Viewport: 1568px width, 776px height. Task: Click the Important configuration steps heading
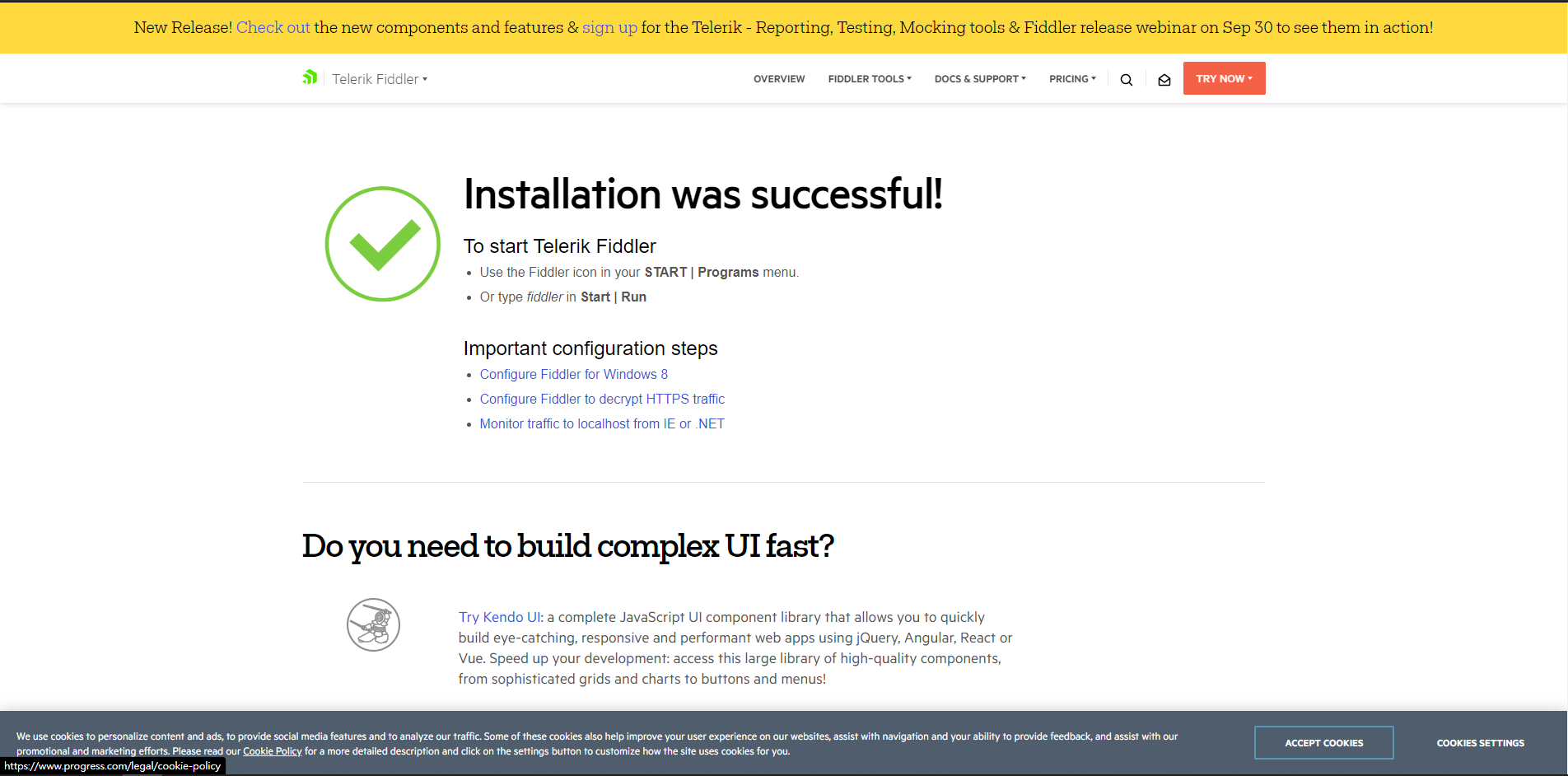pyautogui.click(x=590, y=348)
